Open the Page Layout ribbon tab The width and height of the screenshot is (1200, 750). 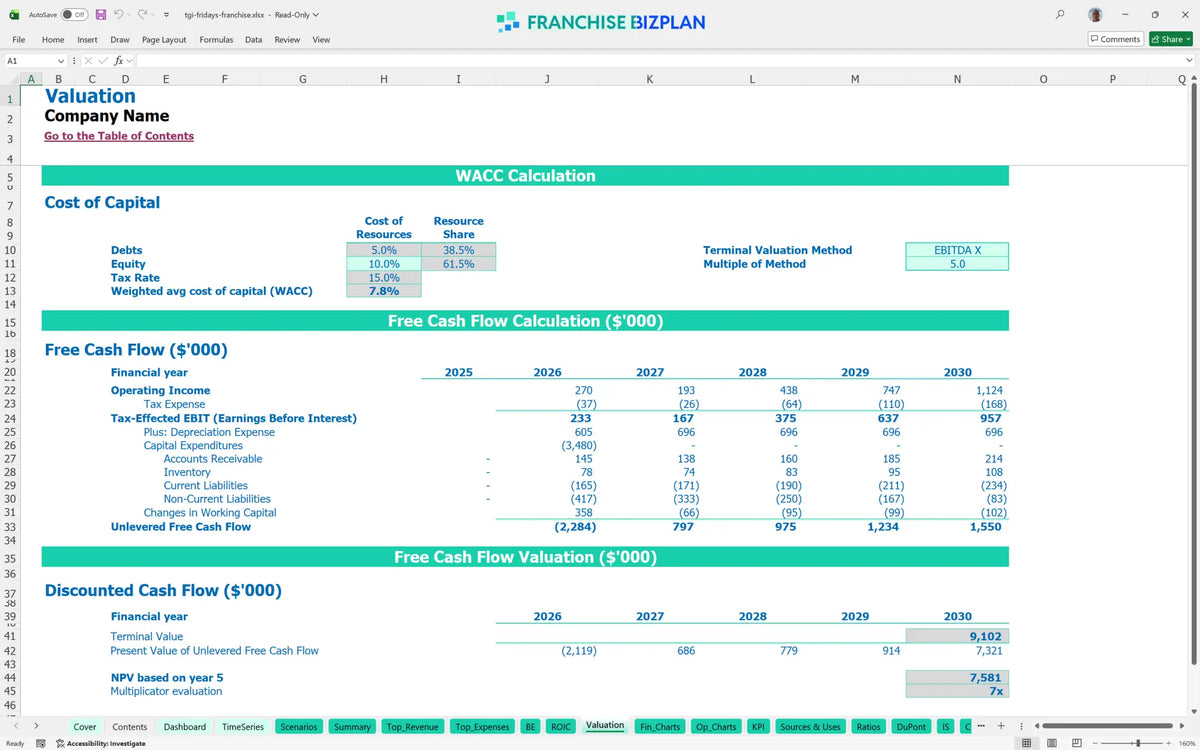coord(164,39)
